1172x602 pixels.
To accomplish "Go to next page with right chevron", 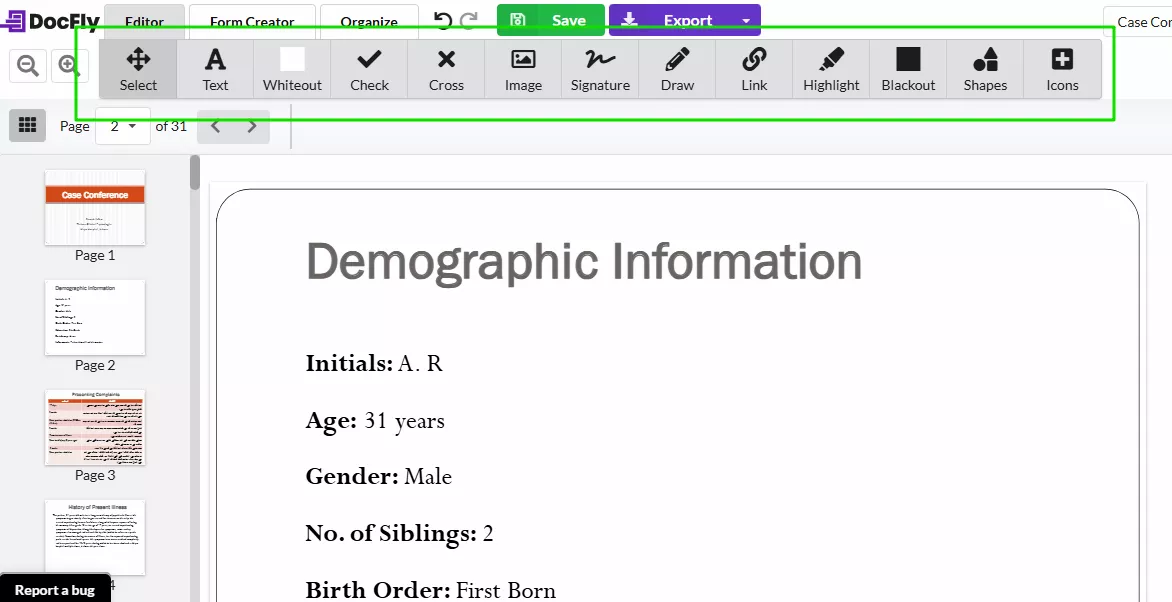I will click(252, 126).
